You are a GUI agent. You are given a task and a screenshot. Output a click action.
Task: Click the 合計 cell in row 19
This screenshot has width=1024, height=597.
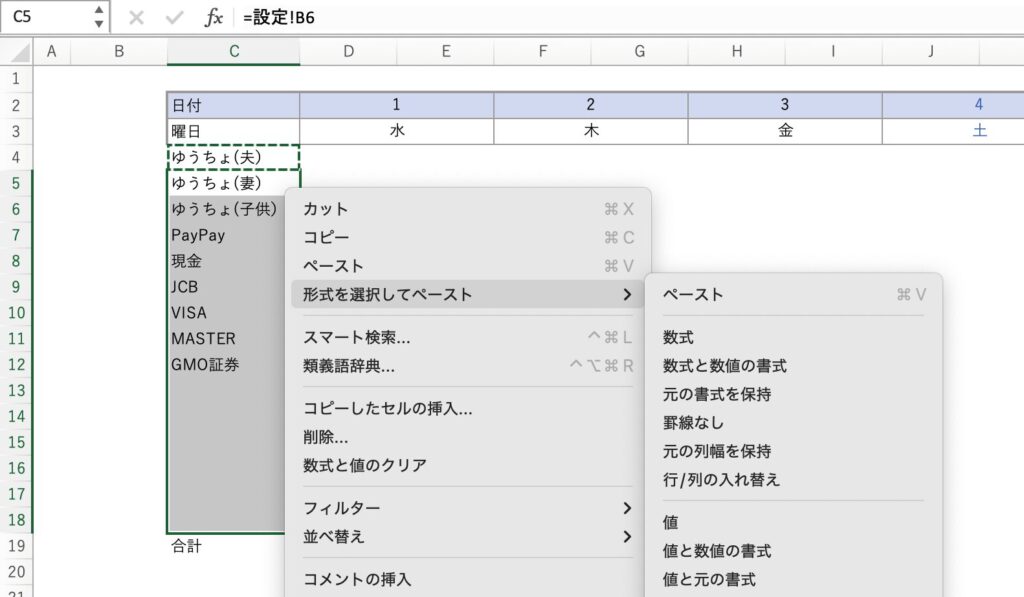pos(186,547)
